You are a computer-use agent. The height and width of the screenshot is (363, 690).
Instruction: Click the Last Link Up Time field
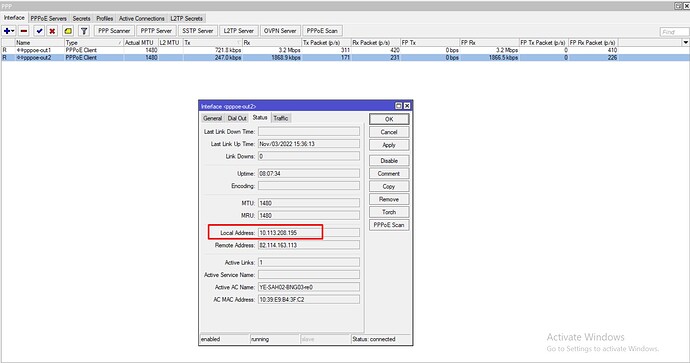pos(308,144)
